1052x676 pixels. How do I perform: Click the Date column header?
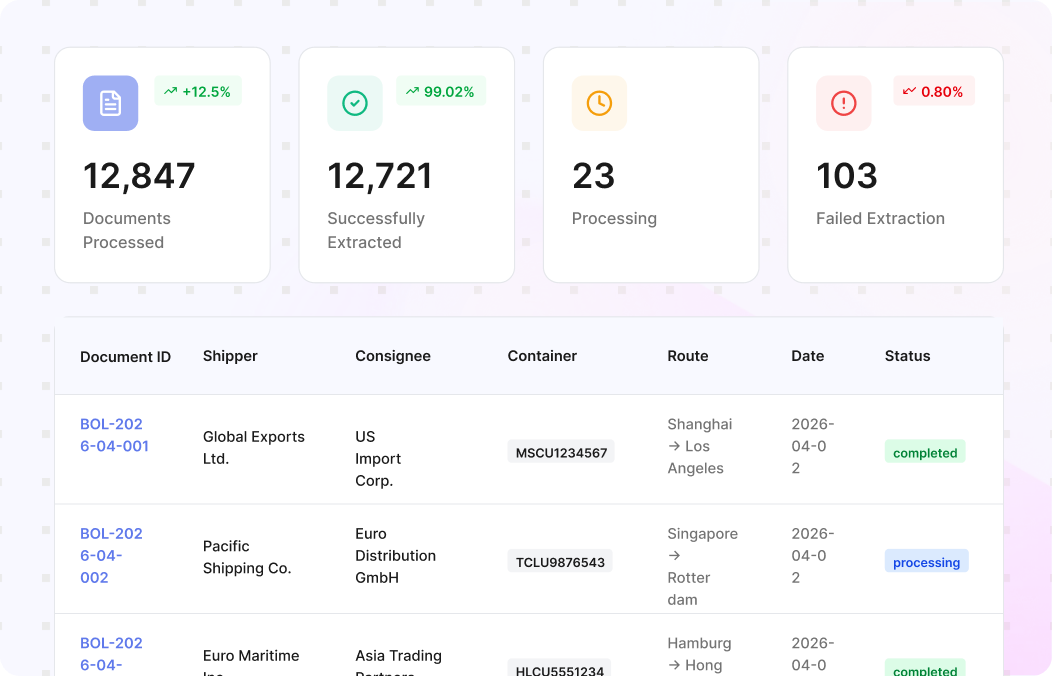tap(808, 356)
